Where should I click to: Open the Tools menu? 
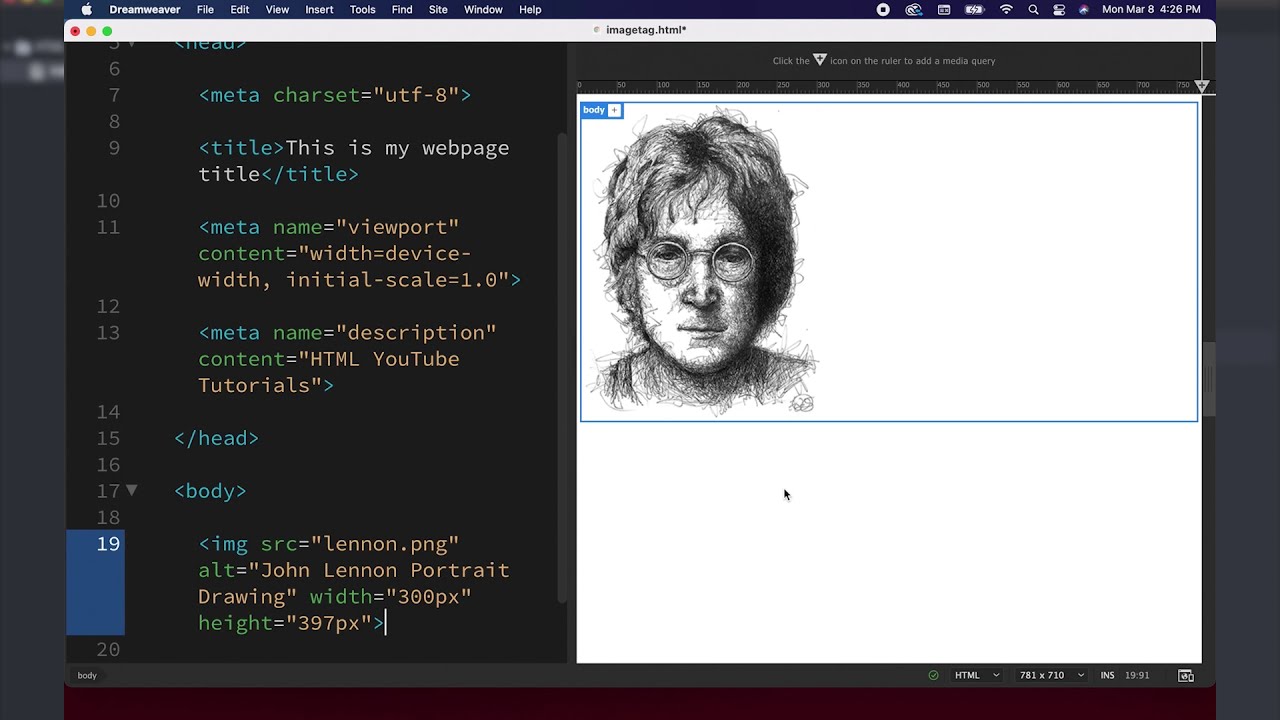pyautogui.click(x=362, y=9)
